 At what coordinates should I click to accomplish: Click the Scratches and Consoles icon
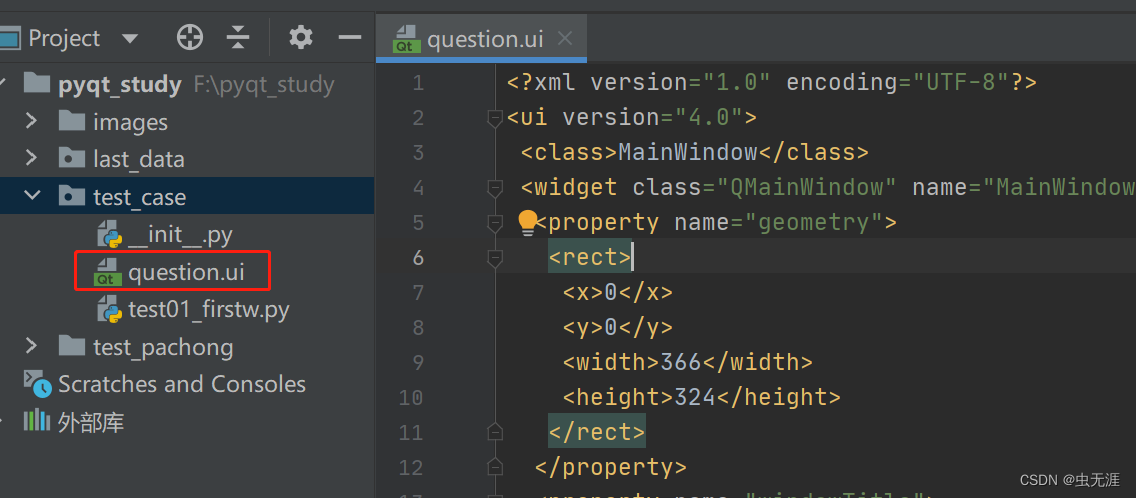click(x=38, y=383)
